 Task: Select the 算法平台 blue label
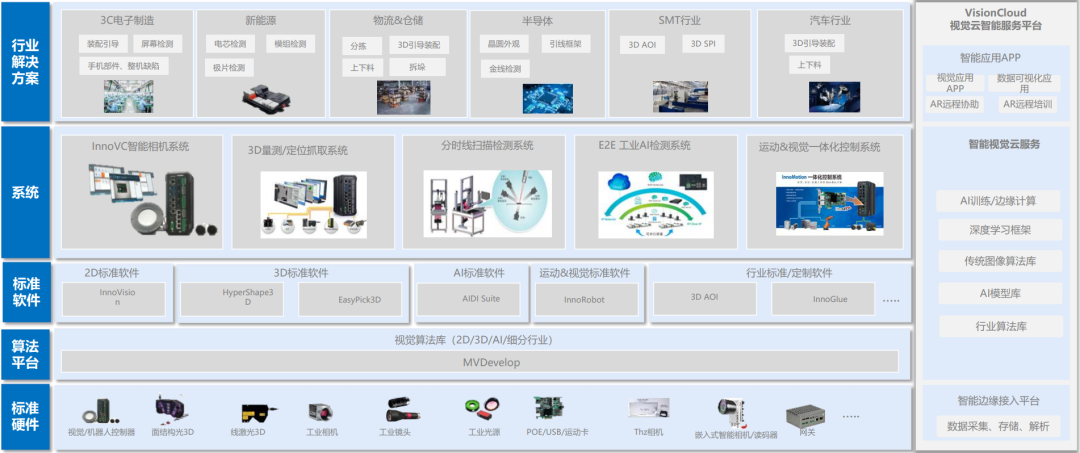tap(25, 354)
